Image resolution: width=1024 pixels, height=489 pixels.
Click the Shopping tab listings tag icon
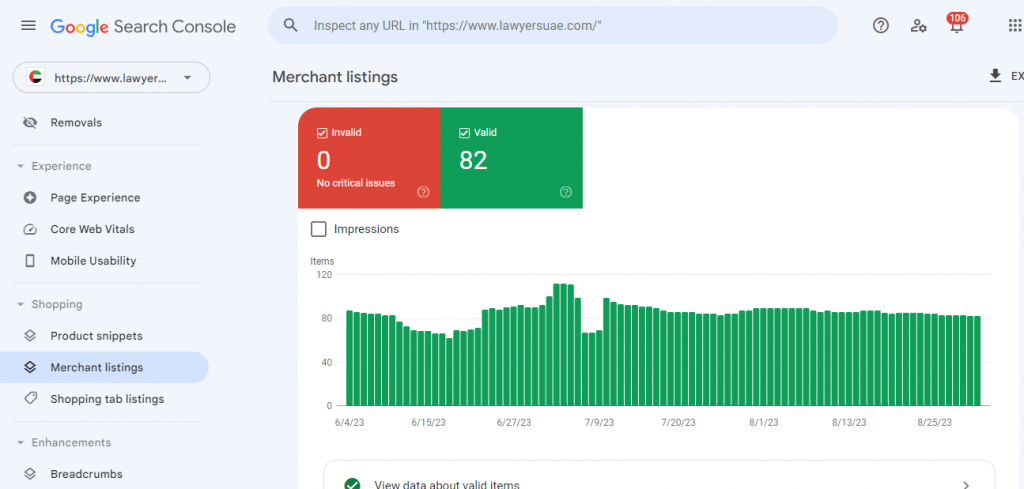[30, 399]
